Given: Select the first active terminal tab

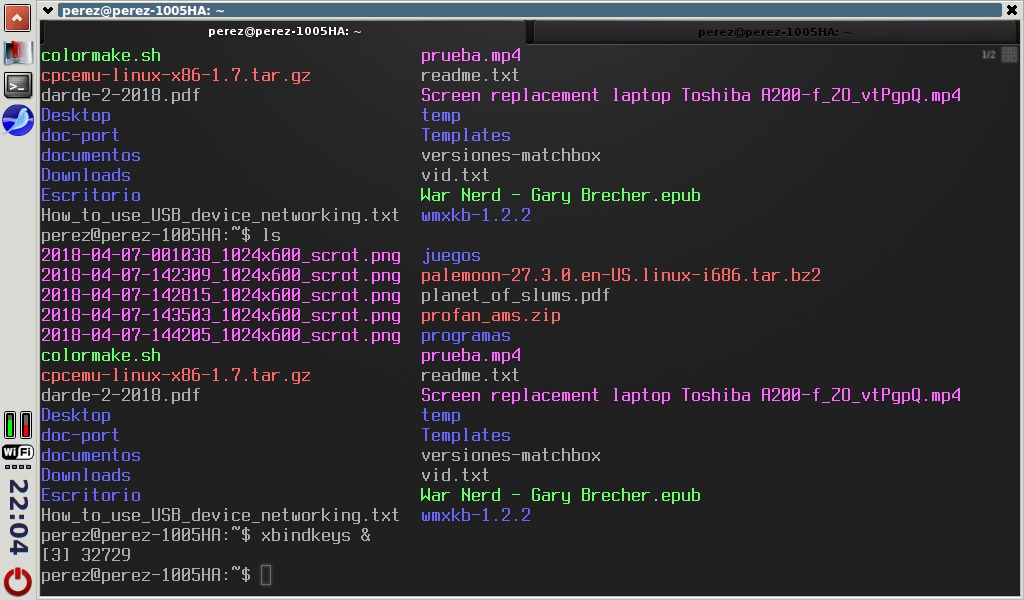Looking at the screenshot, I should (x=284, y=32).
